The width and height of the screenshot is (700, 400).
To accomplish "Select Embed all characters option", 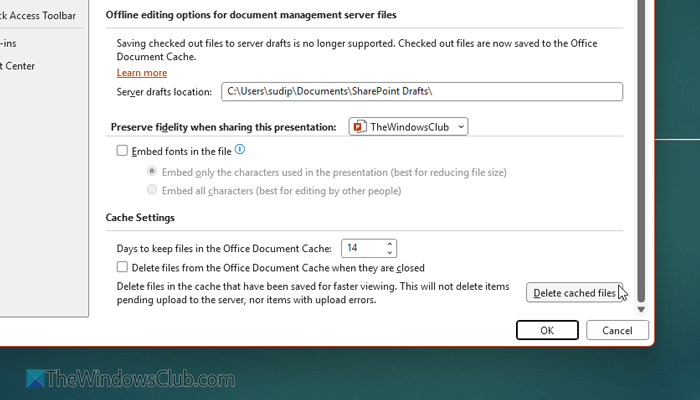I will [152, 190].
